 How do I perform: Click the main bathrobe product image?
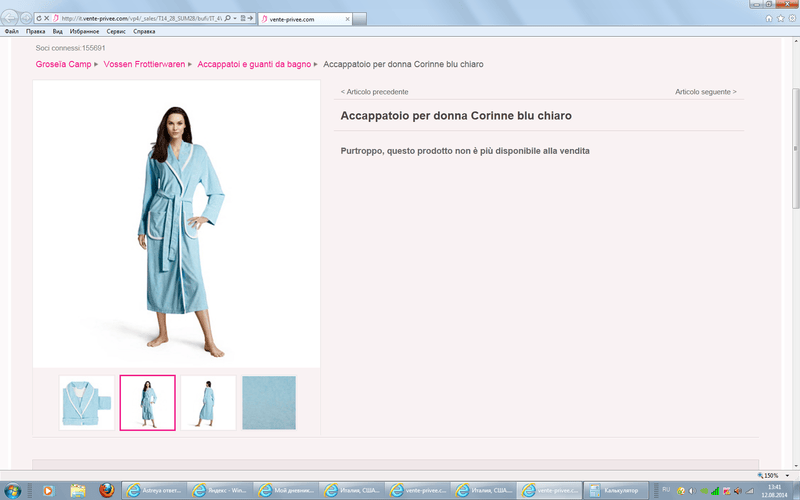[x=177, y=223]
